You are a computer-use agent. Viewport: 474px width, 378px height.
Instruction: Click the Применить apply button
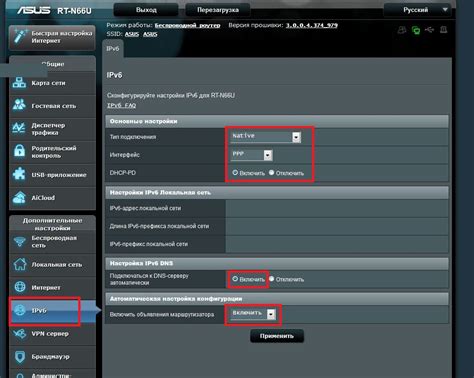[x=277, y=336]
